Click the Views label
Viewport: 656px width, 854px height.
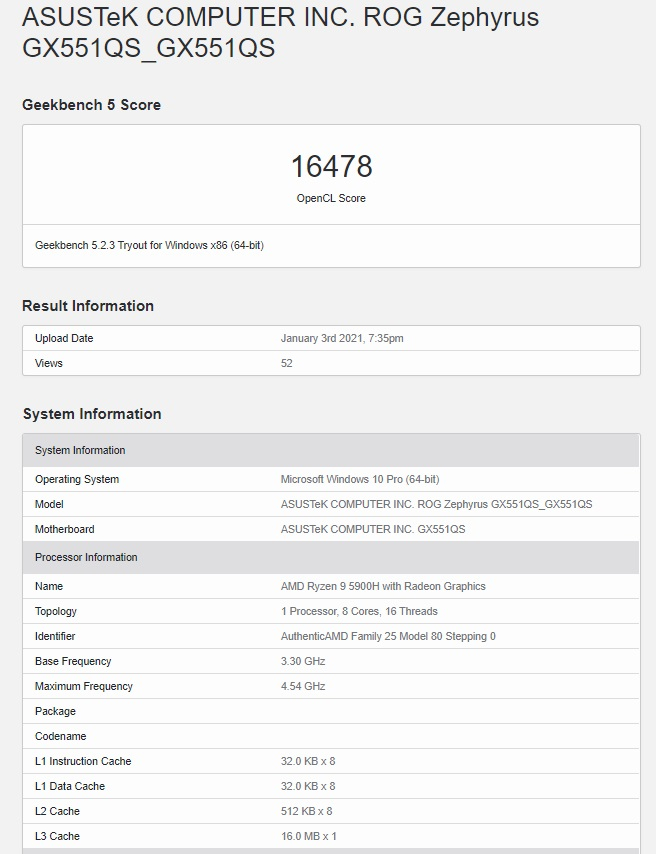click(x=48, y=363)
